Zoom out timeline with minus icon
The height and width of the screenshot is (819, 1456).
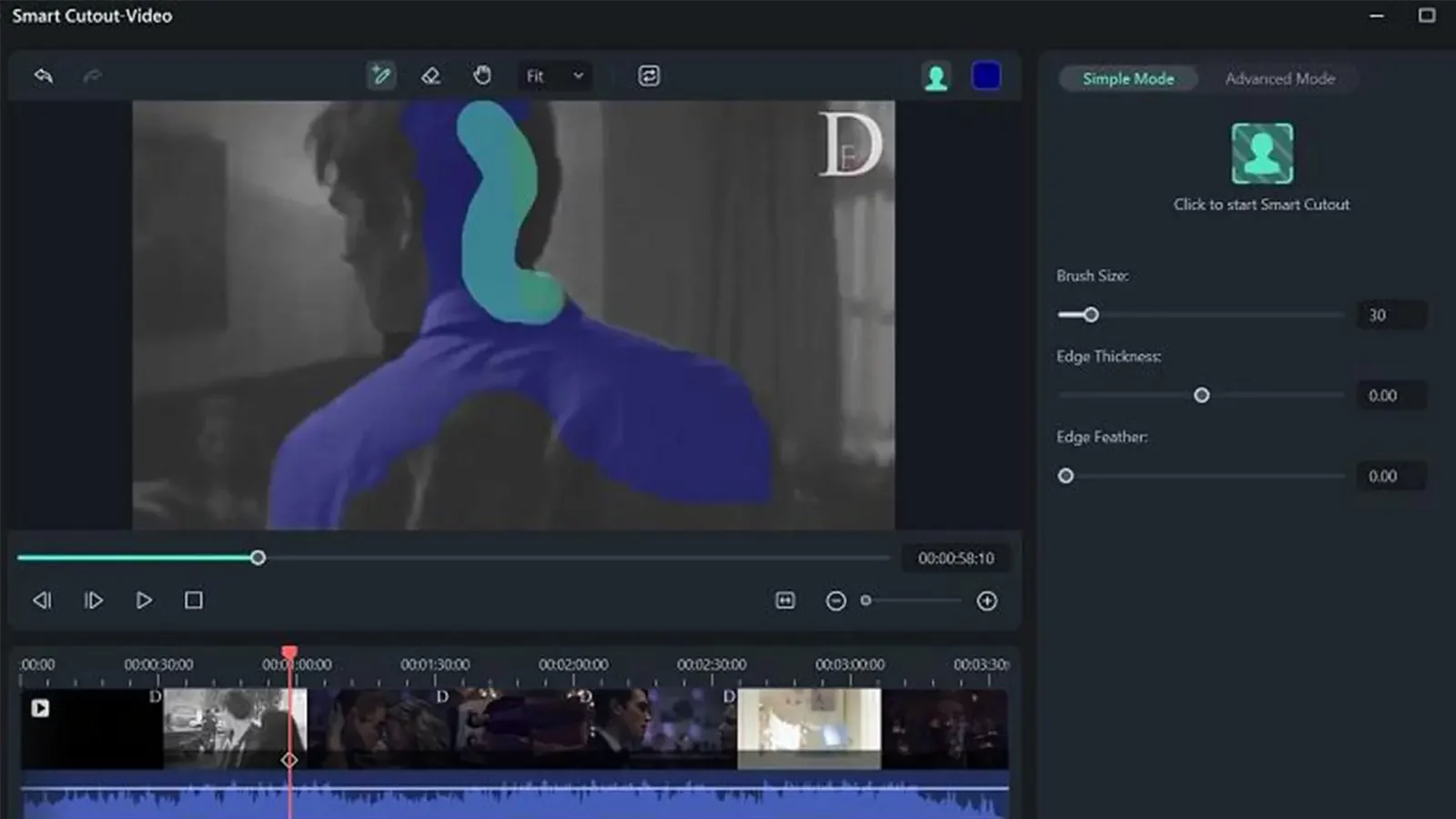pos(835,601)
